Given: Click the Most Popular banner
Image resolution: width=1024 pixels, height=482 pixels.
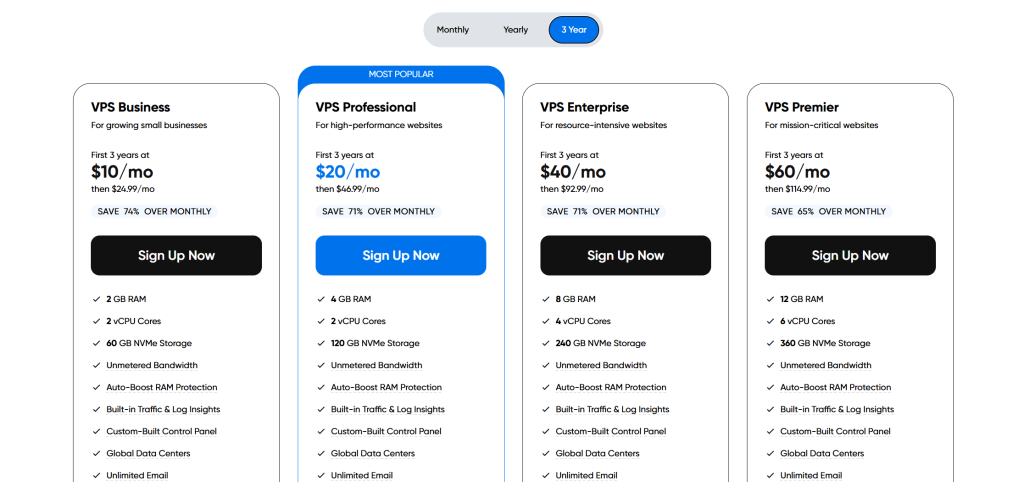Looking at the screenshot, I should (401, 74).
